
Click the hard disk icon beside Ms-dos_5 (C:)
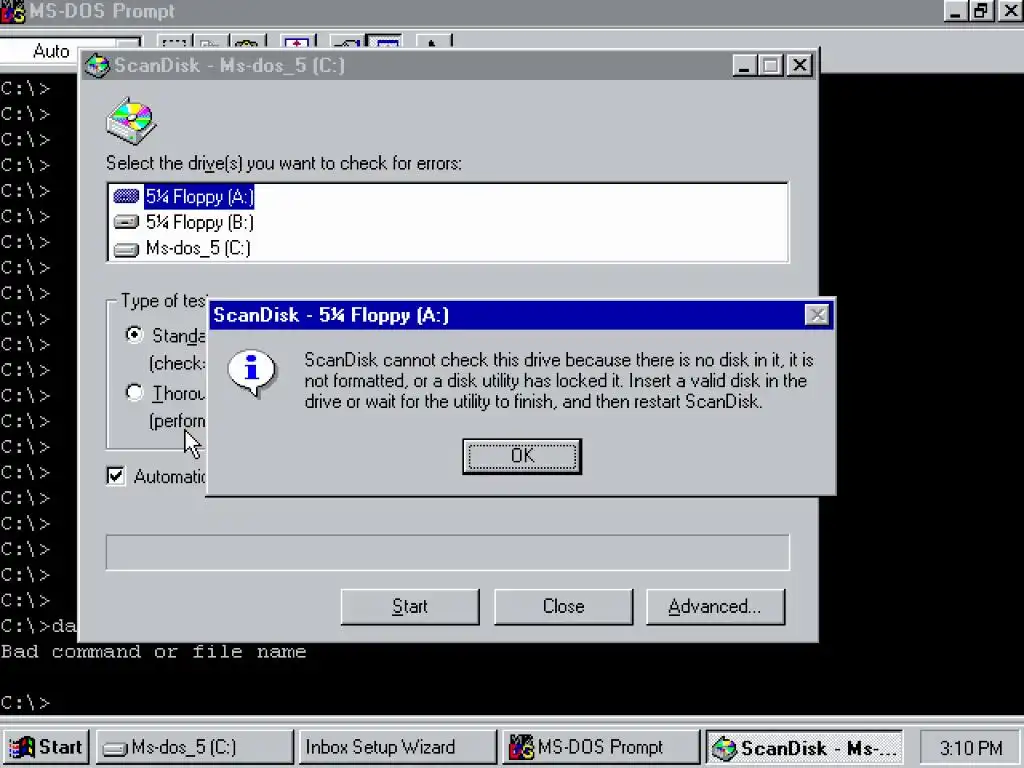click(x=126, y=249)
